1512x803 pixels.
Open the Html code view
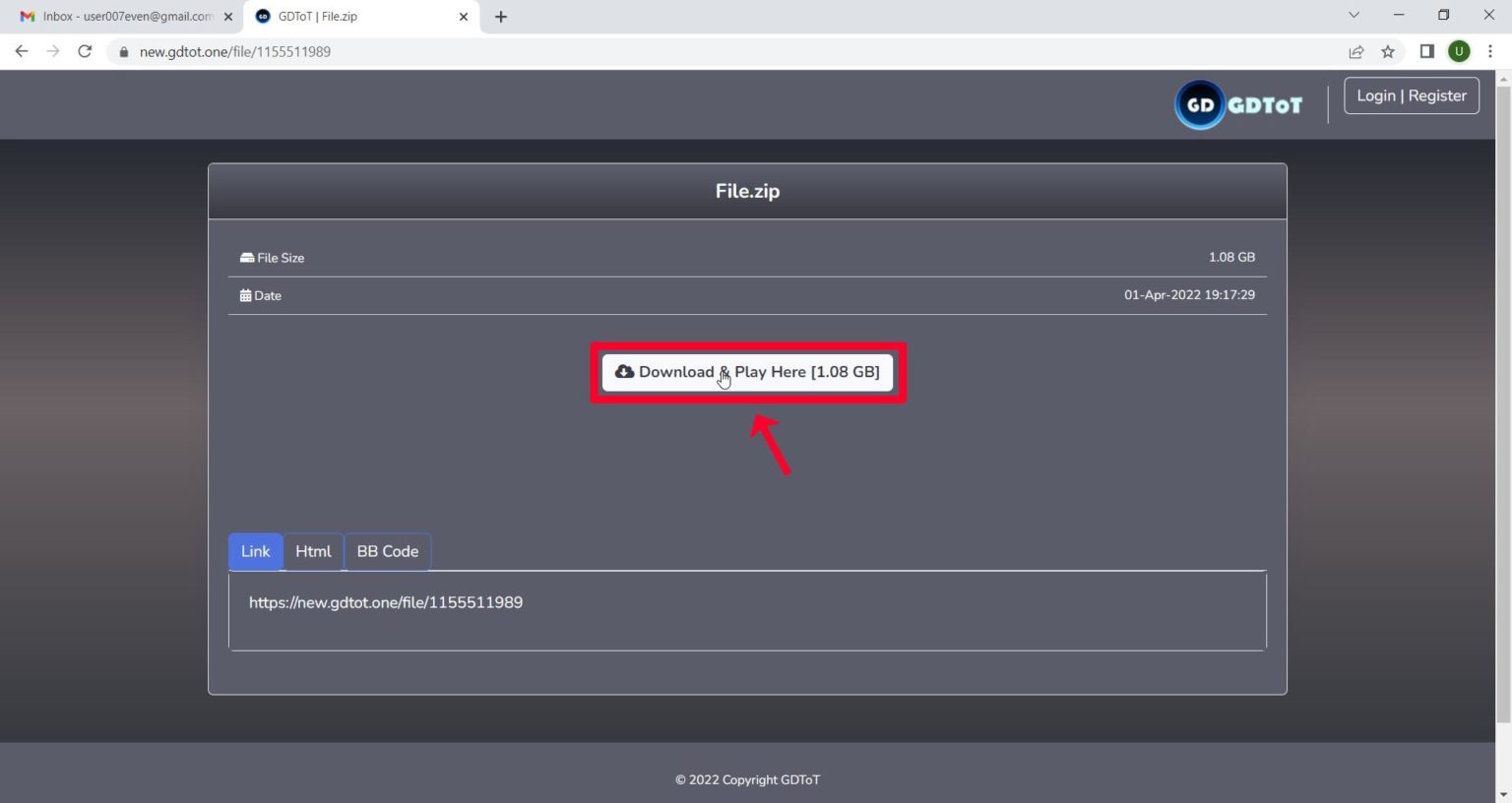(x=312, y=551)
